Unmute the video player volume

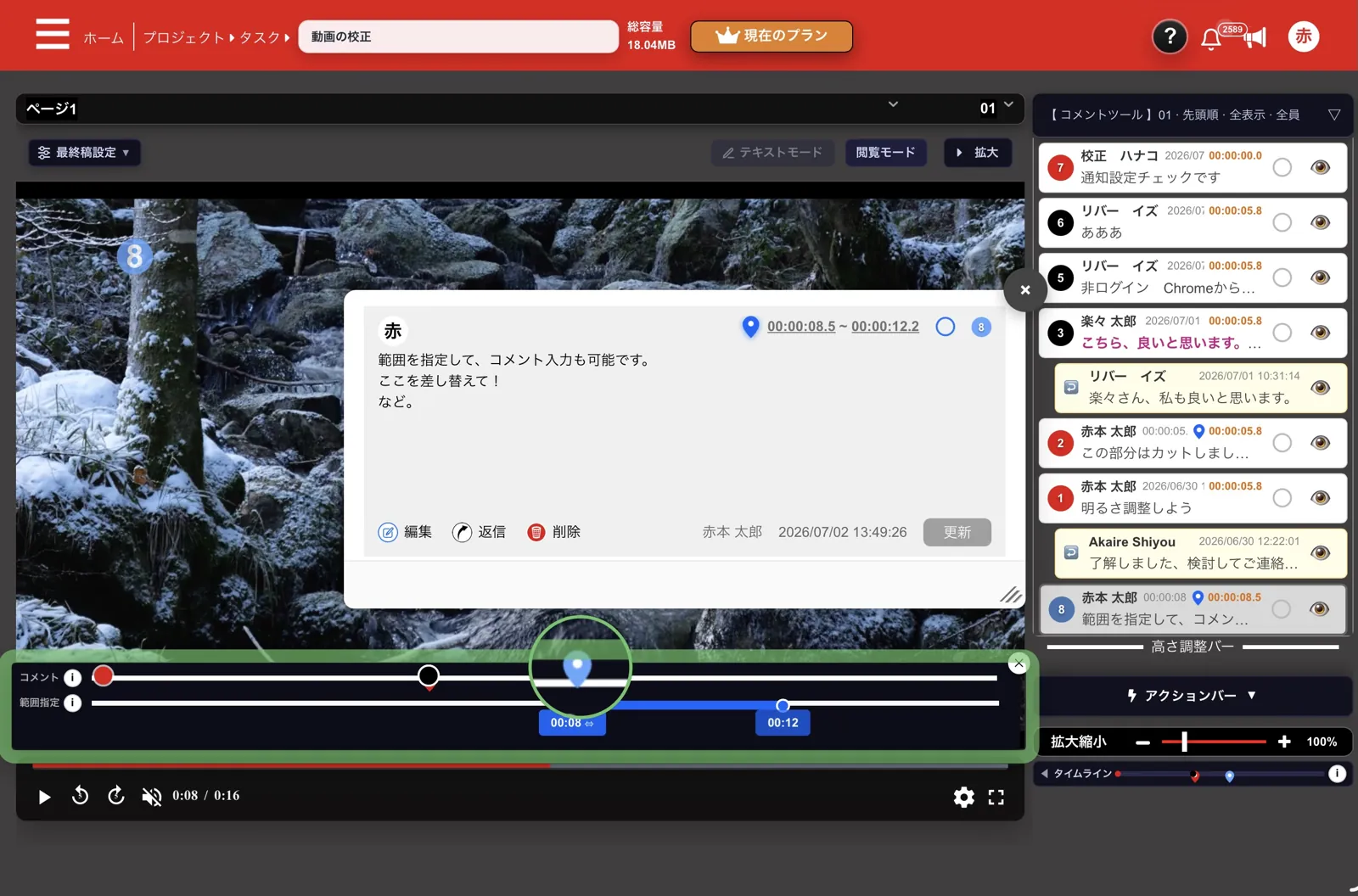click(152, 796)
